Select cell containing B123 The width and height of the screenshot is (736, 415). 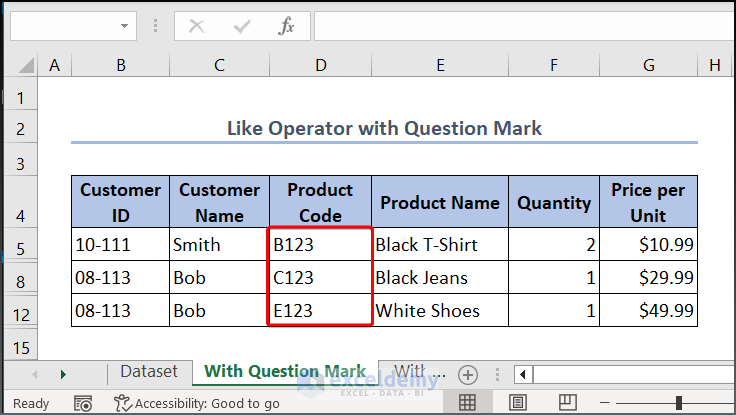click(x=320, y=244)
